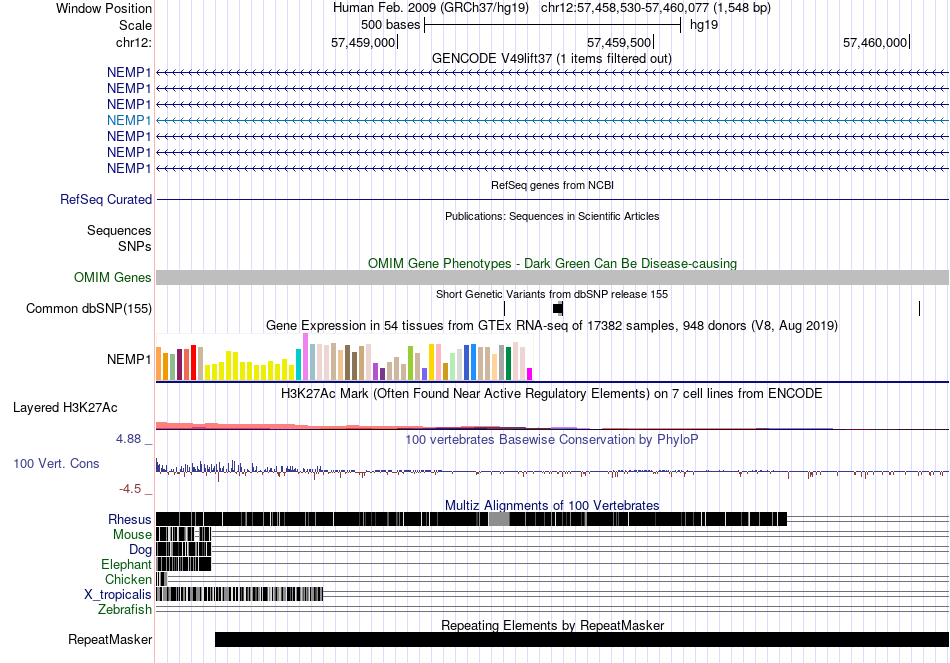Viewport: 950px width, 663px height.
Task: Click the H3K27Ac Mark track title
Action: (552, 394)
